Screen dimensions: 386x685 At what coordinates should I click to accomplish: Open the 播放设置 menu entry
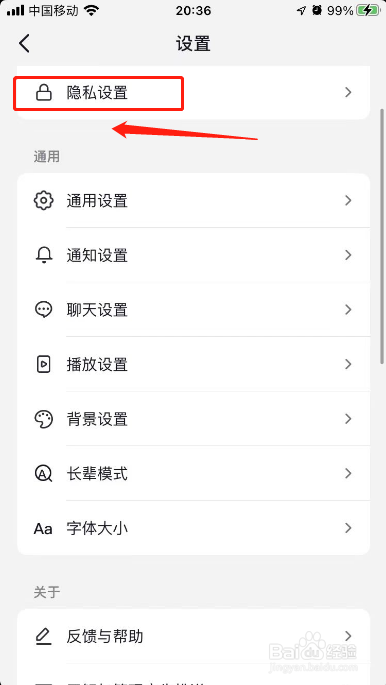(x=193, y=364)
